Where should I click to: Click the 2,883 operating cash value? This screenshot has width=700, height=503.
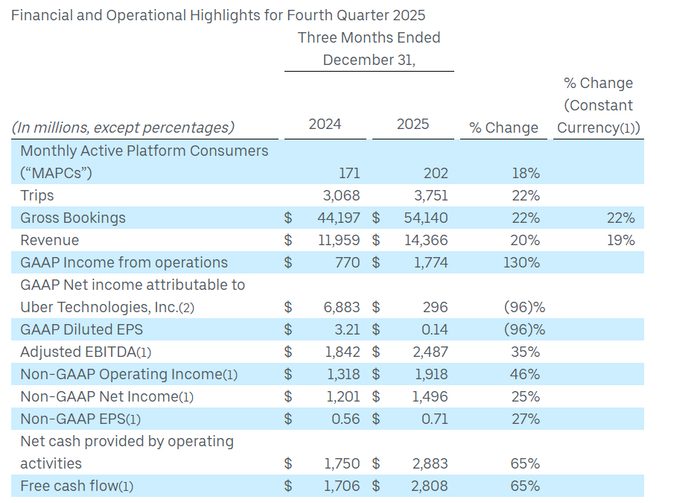[429, 463]
